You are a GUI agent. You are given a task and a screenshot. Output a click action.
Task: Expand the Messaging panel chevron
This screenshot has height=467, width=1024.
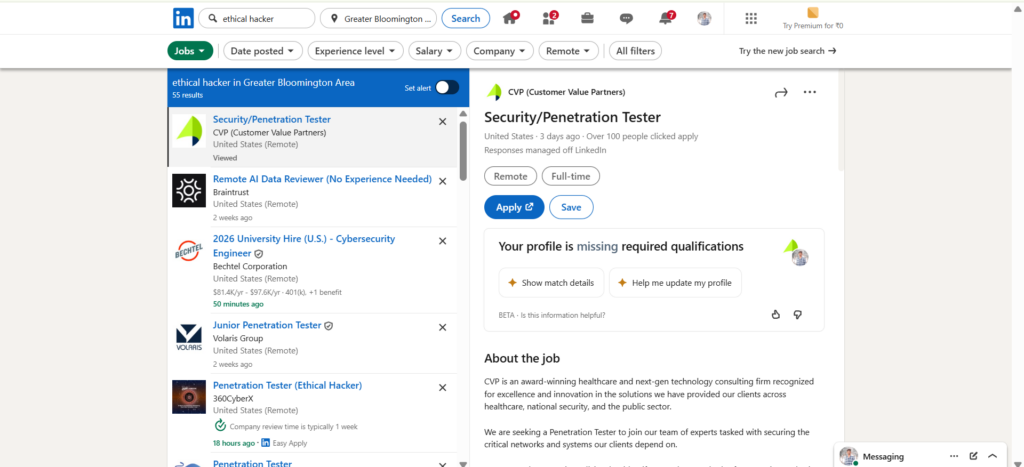click(x=993, y=456)
